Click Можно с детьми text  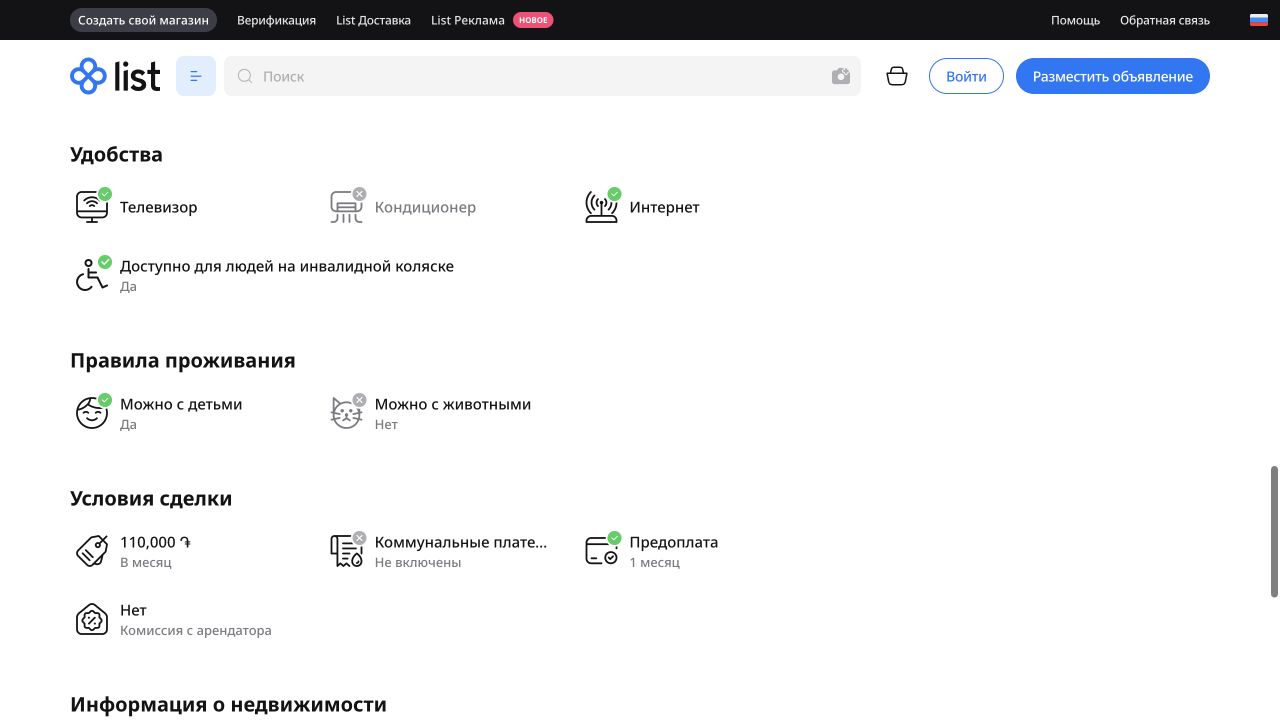(181, 404)
